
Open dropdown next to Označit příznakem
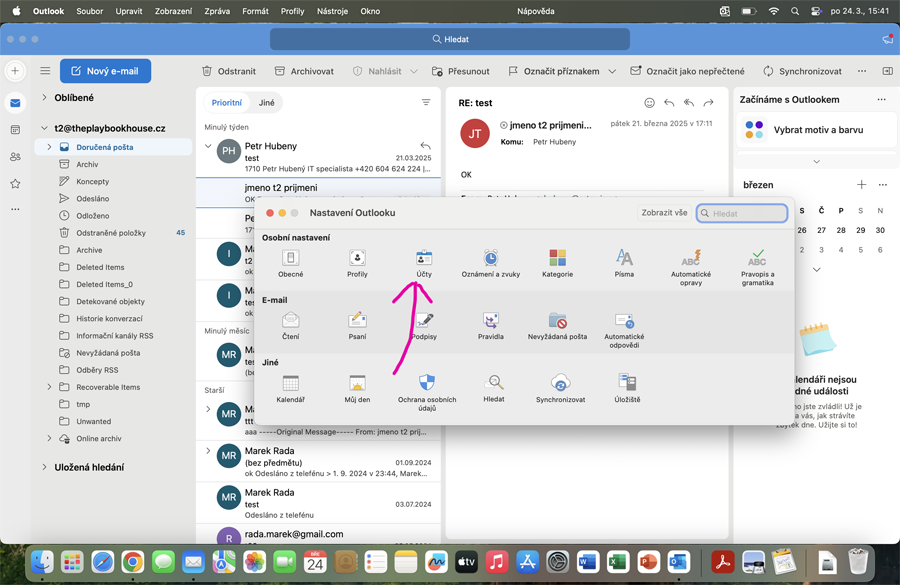click(612, 72)
